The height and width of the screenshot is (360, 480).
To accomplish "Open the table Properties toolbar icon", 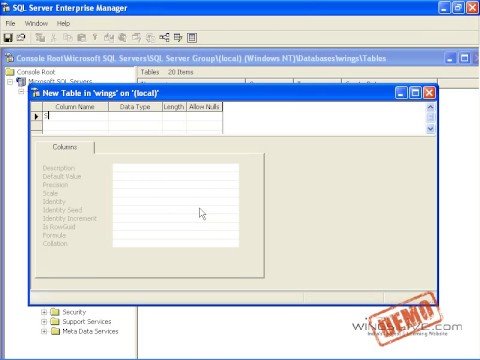I will pos(21,38).
